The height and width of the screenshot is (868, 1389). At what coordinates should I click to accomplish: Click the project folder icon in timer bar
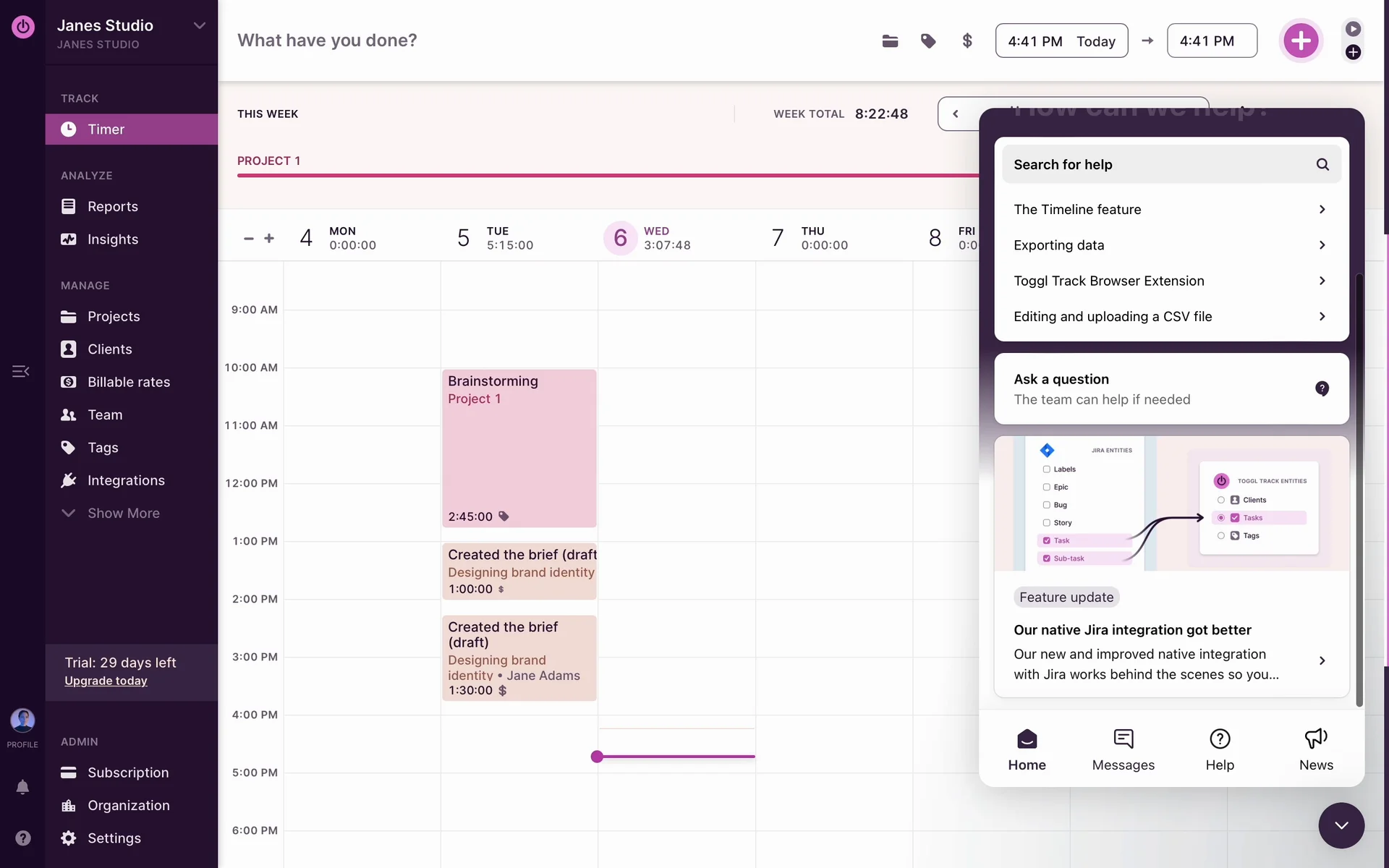[890, 41]
